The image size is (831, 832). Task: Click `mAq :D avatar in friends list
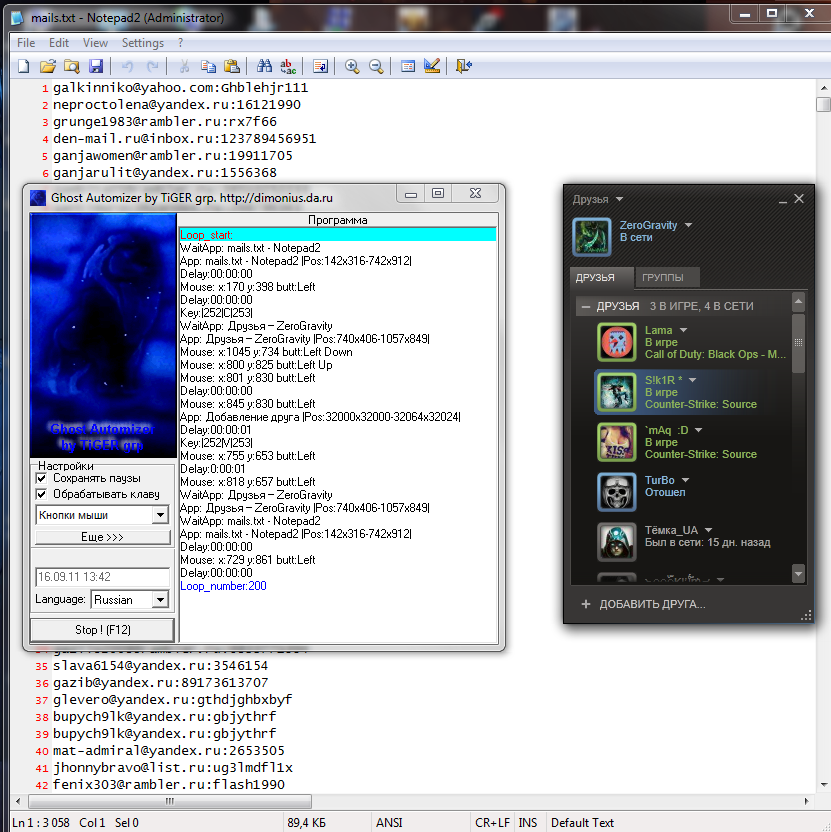(x=617, y=442)
